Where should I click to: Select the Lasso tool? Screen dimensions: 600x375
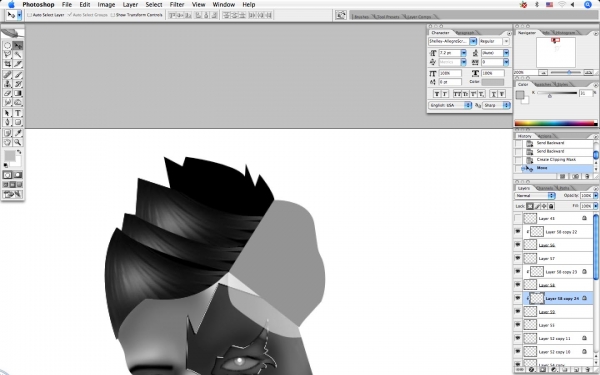(7, 55)
